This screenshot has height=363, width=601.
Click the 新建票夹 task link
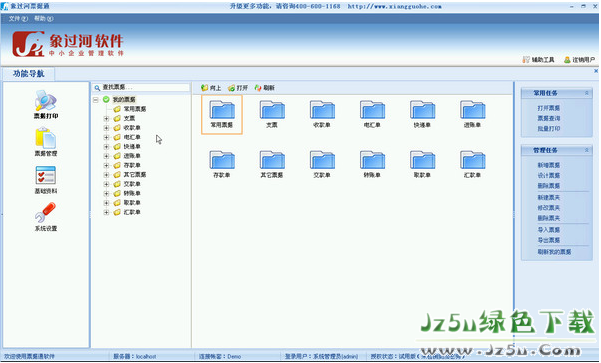548,198
